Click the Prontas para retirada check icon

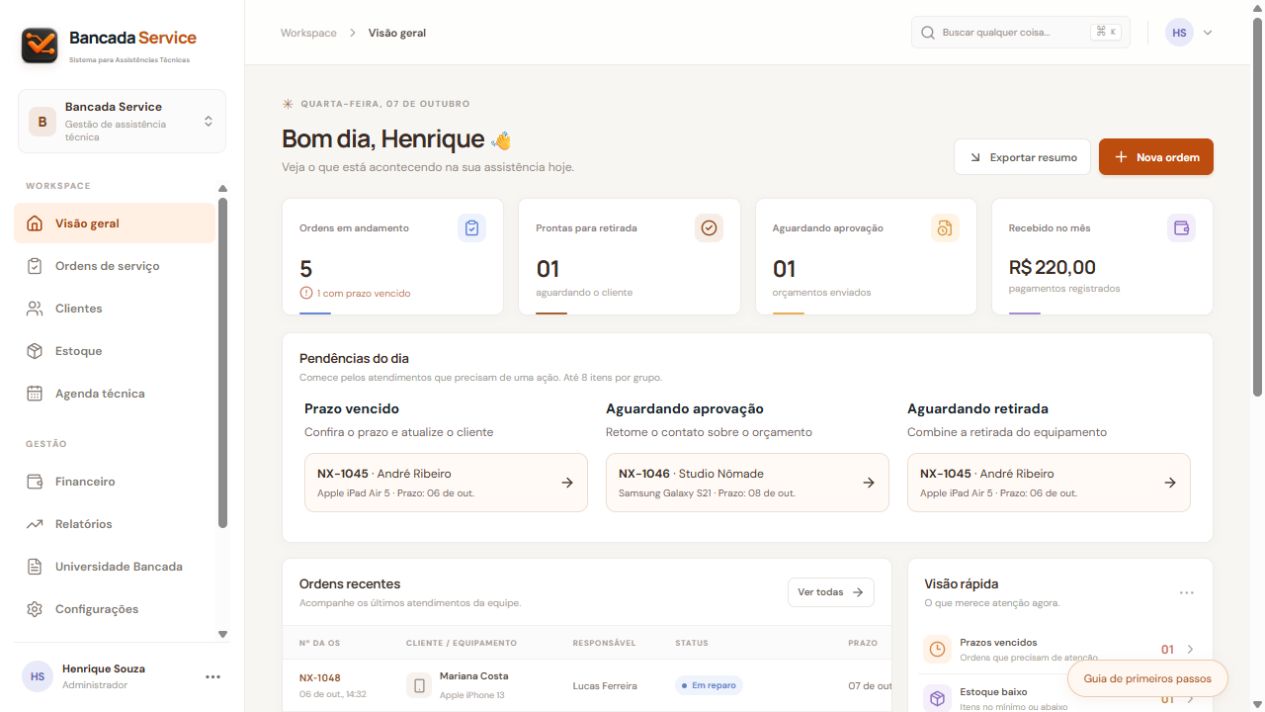(709, 228)
